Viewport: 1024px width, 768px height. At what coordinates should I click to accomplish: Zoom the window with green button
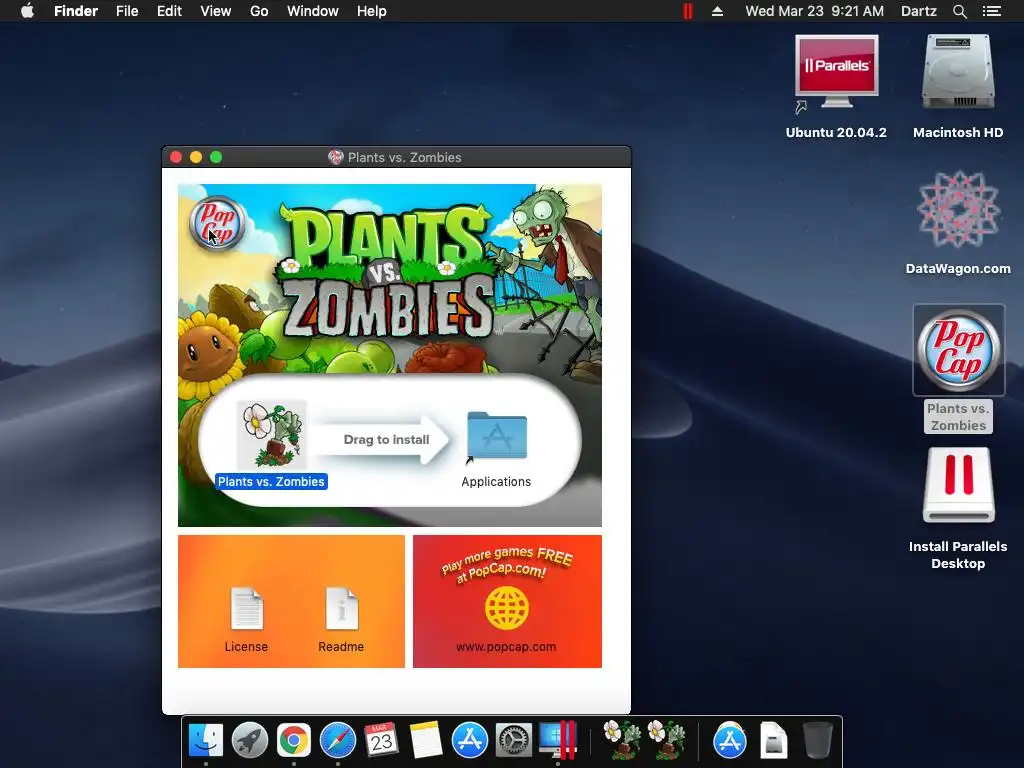216,157
